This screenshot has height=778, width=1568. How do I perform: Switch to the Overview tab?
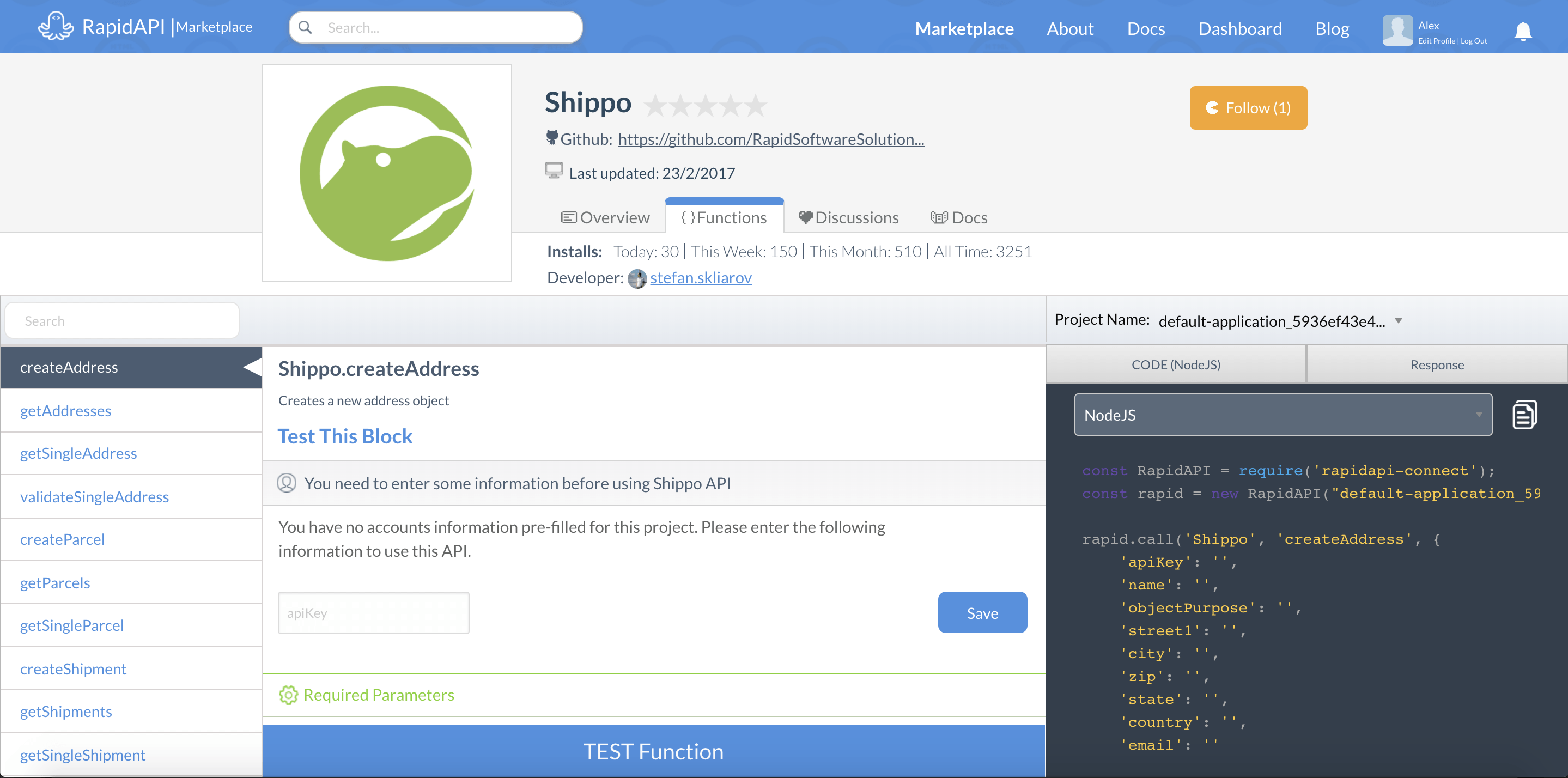click(605, 217)
